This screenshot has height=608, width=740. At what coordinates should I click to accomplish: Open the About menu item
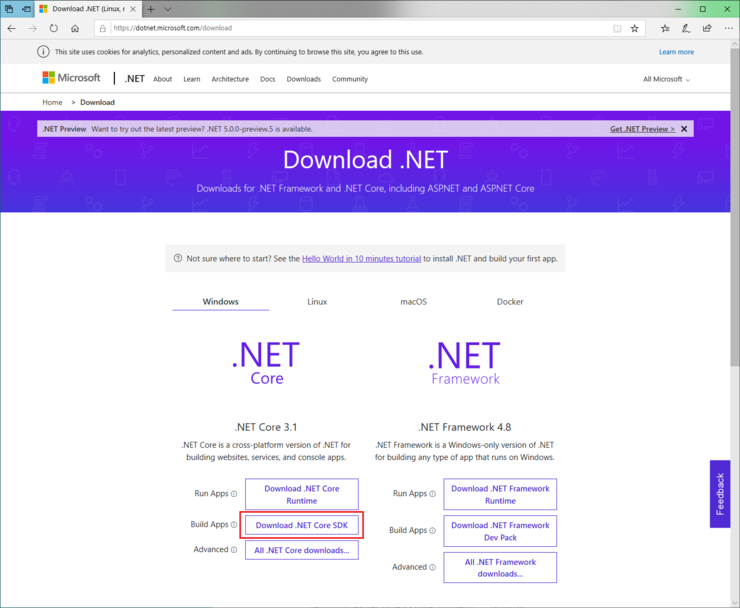click(162, 79)
